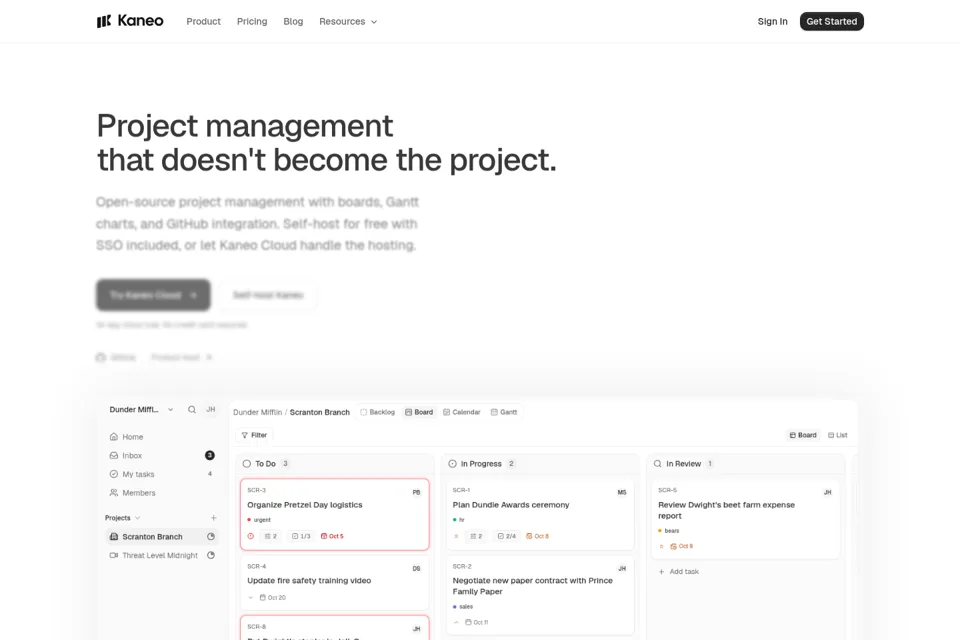Click the Oct 5 due date on SCR-3

(x=332, y=536)
